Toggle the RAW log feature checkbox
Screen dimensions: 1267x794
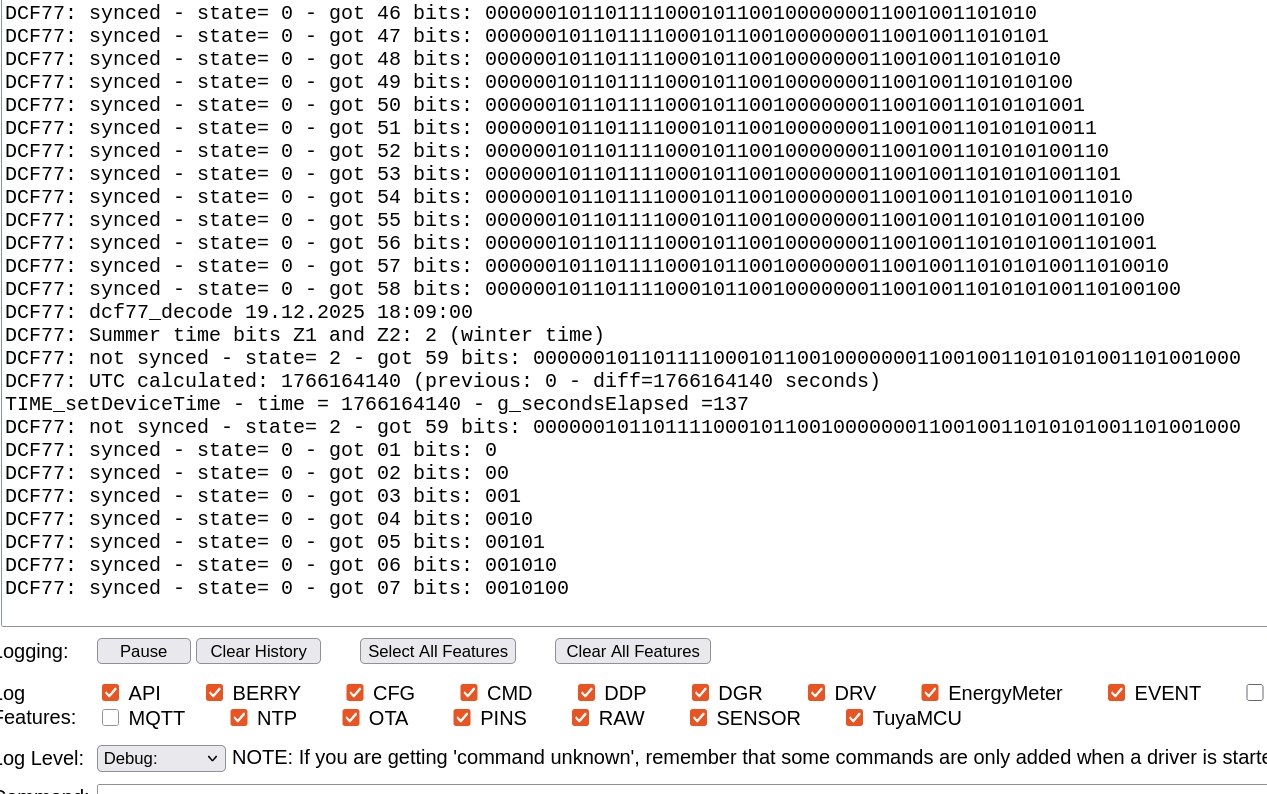point(581,717)
